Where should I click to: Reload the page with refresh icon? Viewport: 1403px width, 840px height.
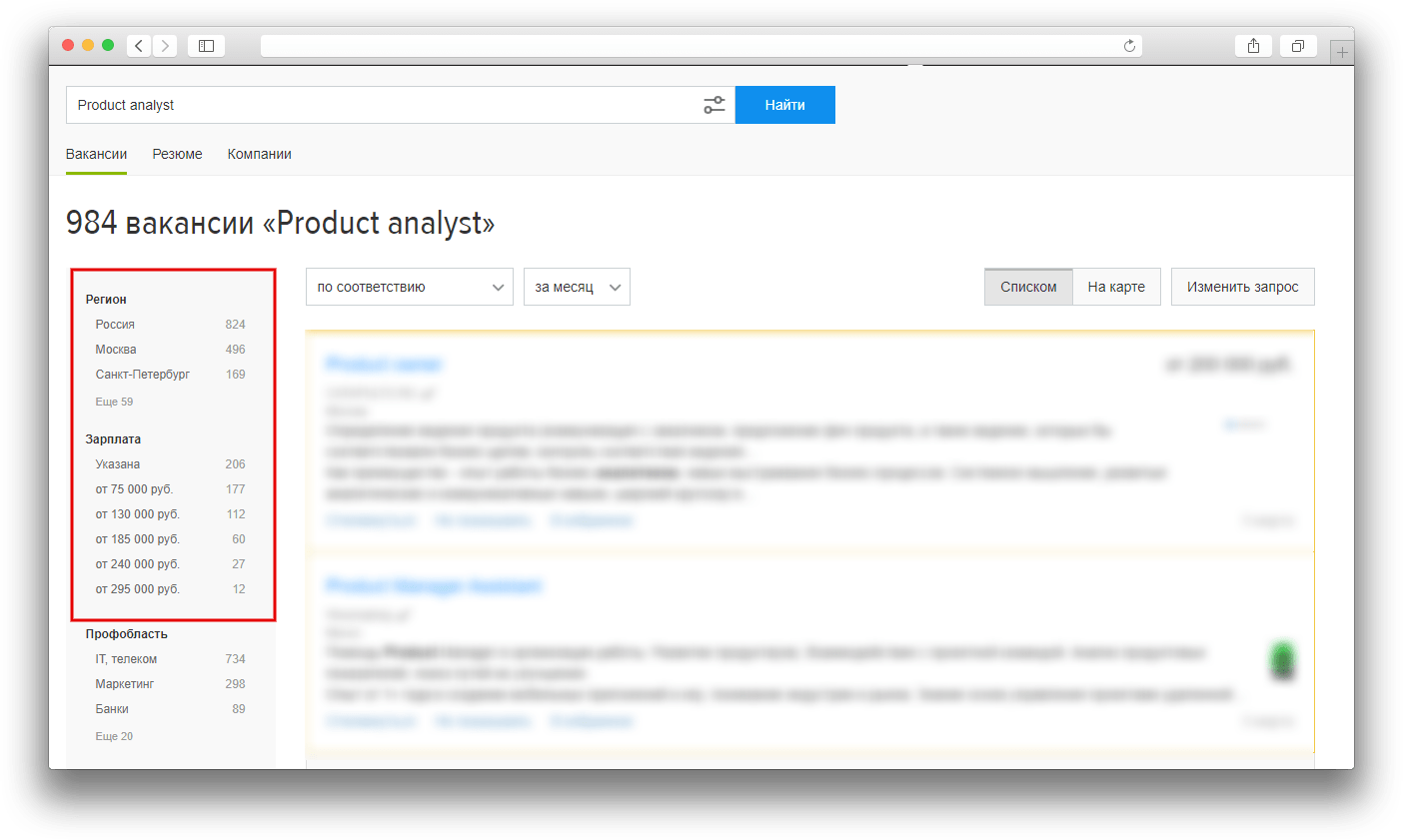coord(1129,46)
